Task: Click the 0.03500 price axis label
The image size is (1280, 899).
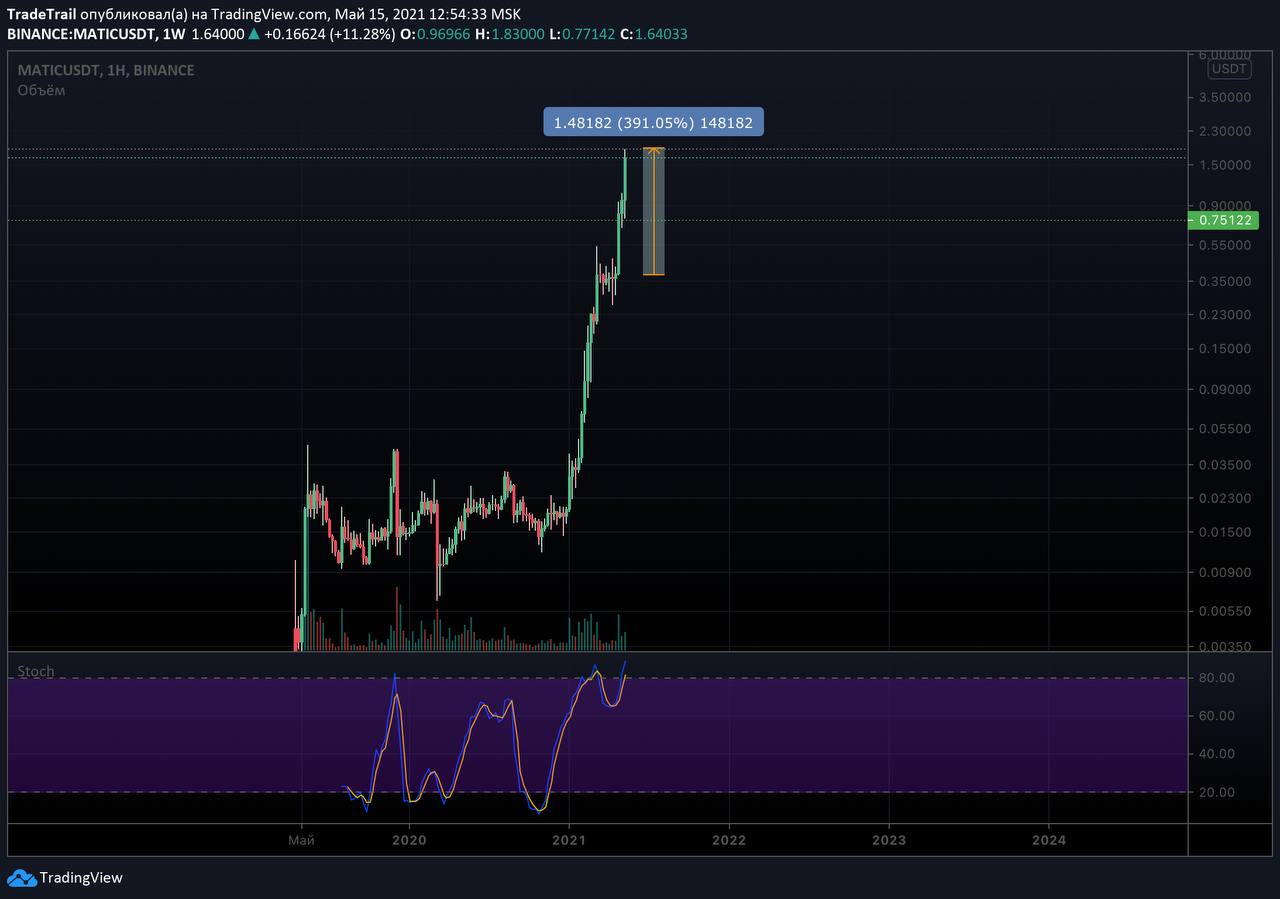Action: click(x=1224, y=465)
